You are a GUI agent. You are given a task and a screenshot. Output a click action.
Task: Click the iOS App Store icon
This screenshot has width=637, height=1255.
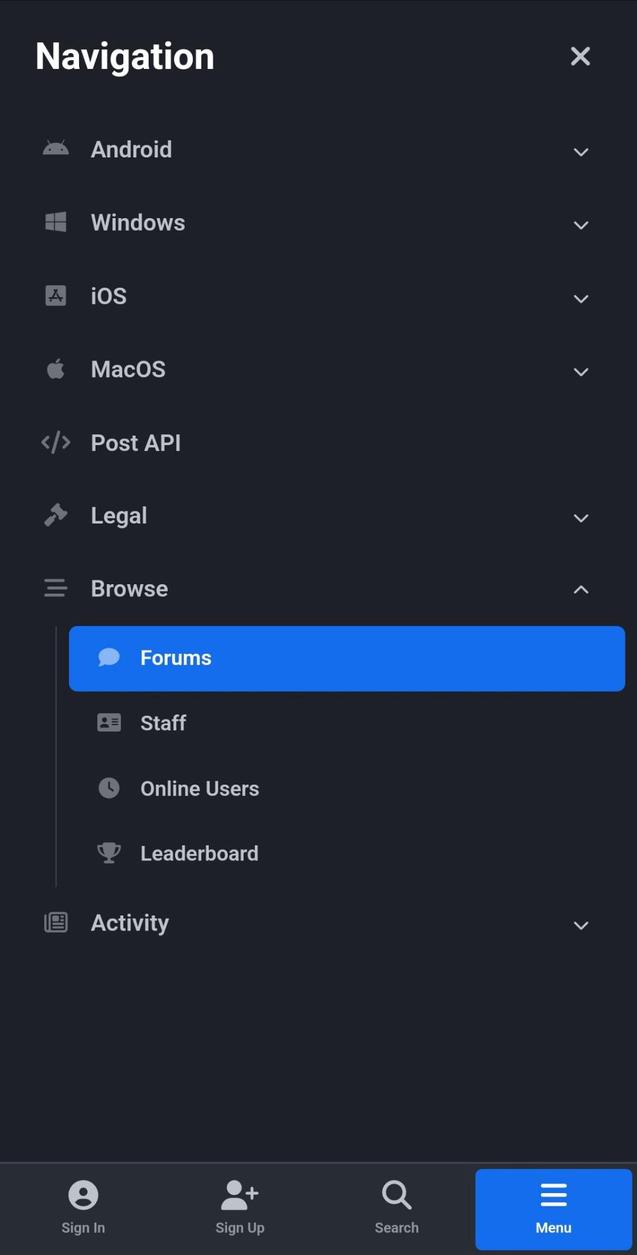click(55, 296)
